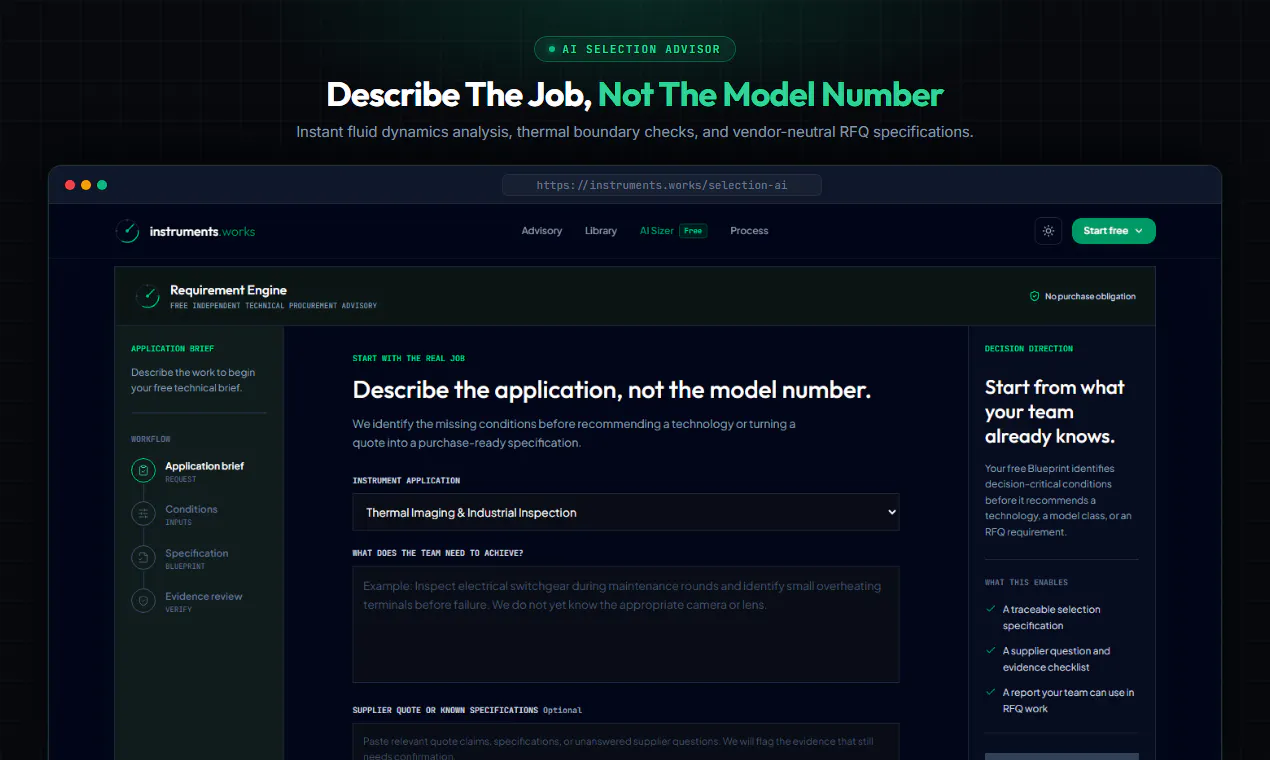Select the Evidence review step icon
Image resolution: width=1270 pixels, height=760 pixels.
tap(143, 600)
